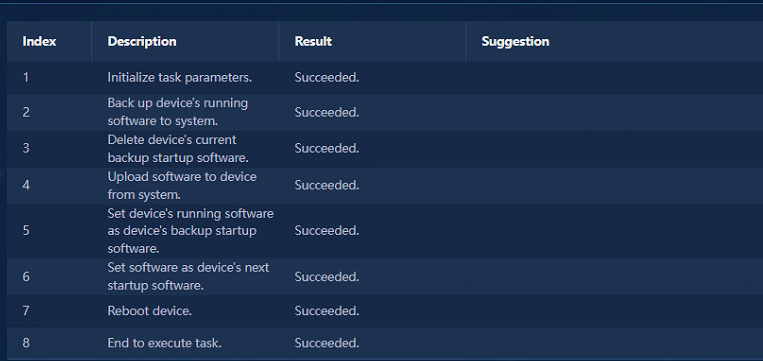Select Set device's running software as backup row
Screen dimensions: 763x361
pyautogui.click(x=385, y=231)
